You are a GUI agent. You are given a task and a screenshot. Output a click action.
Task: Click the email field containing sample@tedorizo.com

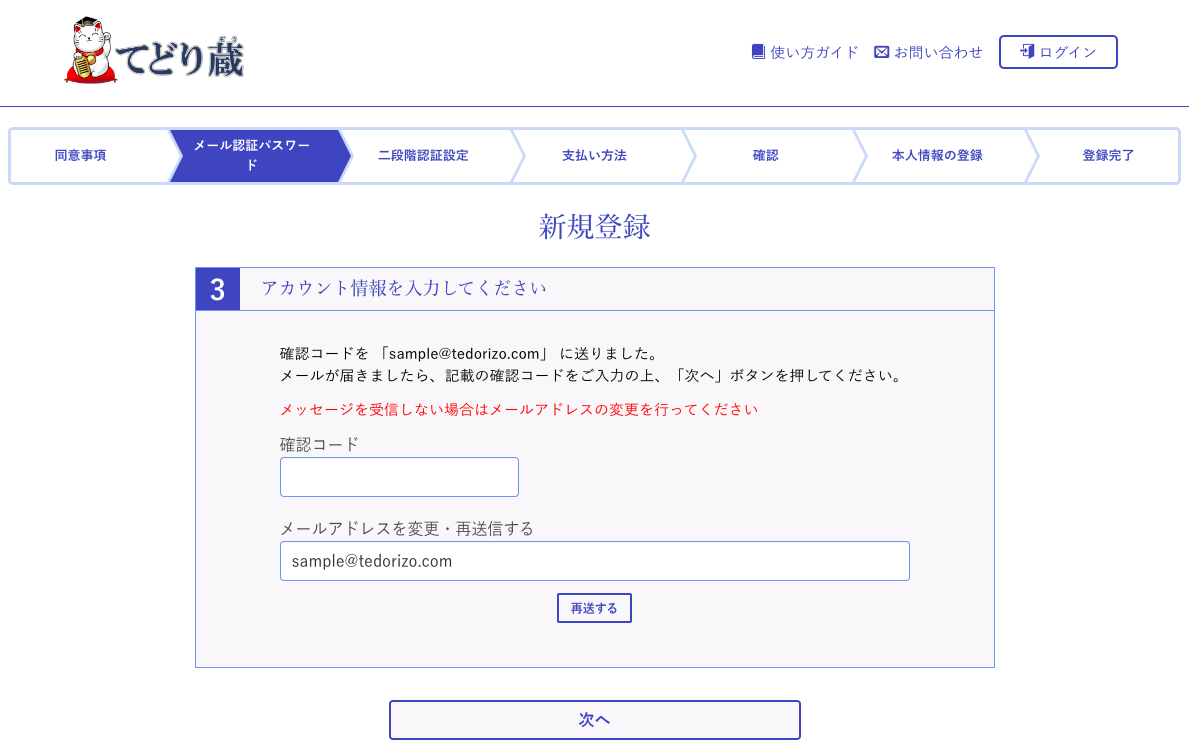click(594, 561)
